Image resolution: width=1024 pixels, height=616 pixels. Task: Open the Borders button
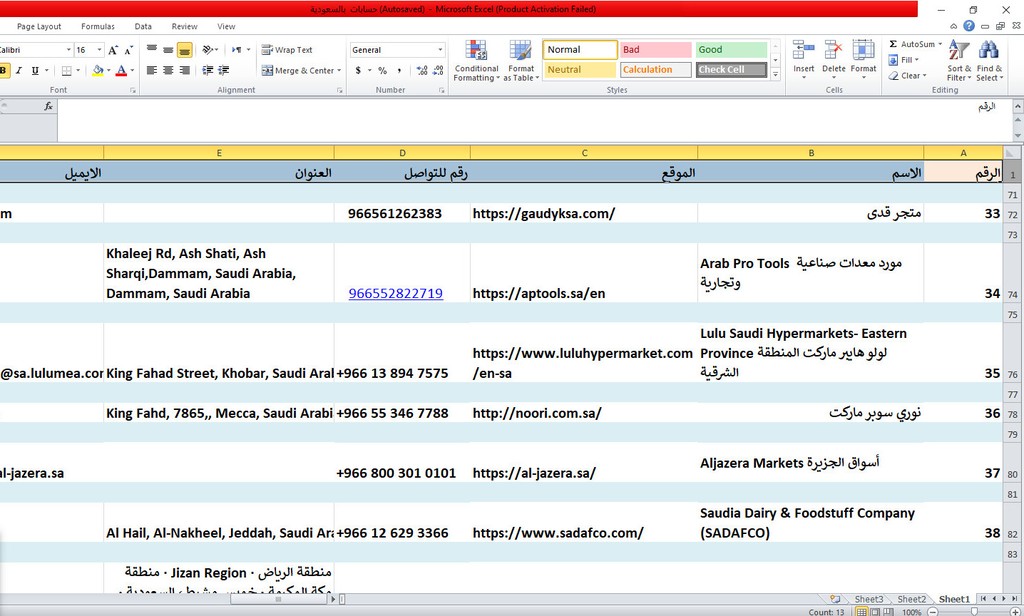click(x=67, y=71)
